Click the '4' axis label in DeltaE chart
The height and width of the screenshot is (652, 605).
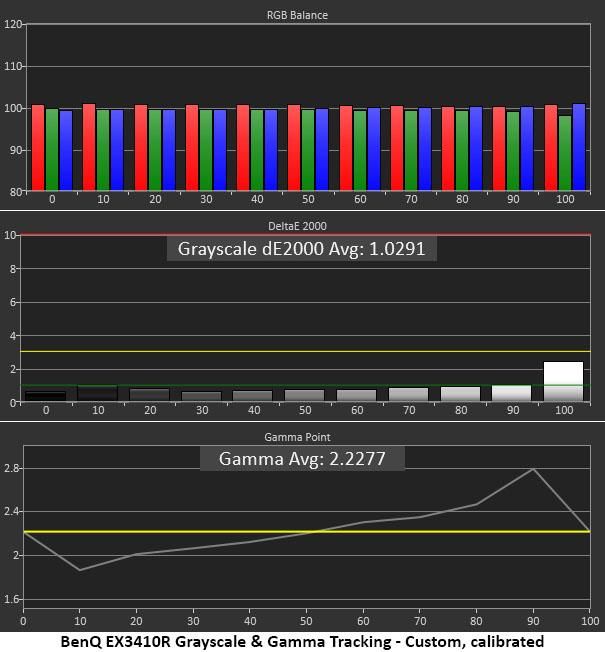point(13,336)
